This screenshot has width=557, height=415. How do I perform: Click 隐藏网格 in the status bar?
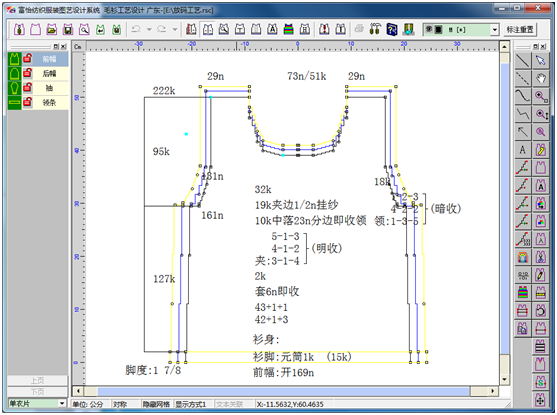[x=156, y=404]
